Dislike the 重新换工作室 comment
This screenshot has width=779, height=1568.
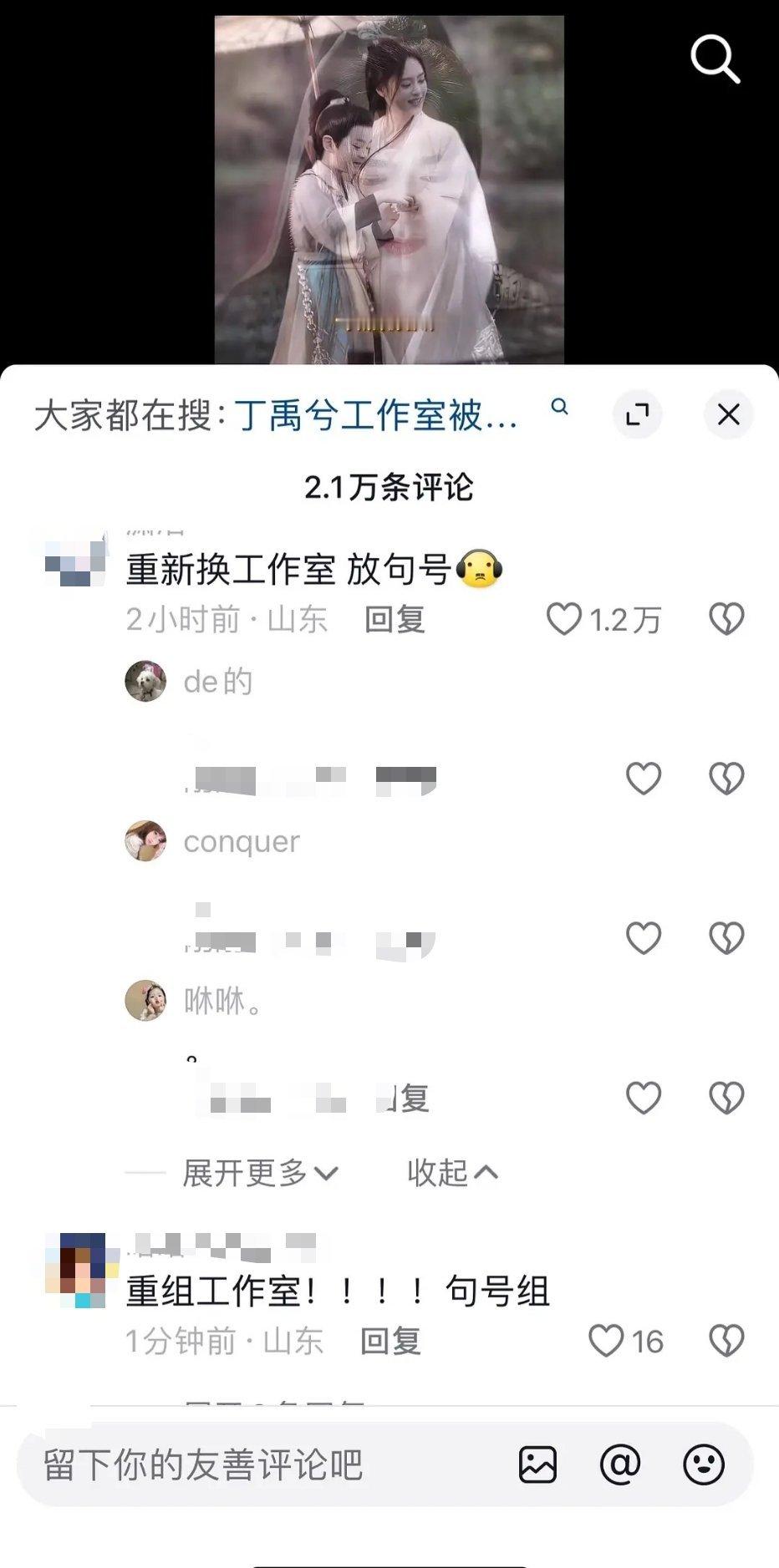coord(726,619)
